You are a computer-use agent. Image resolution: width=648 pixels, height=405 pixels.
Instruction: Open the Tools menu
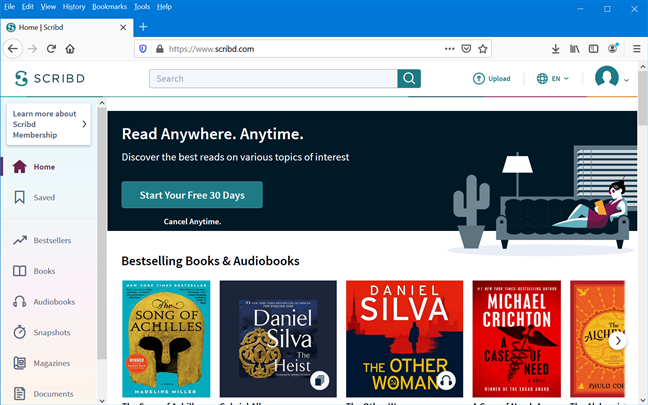pos(142,7)
